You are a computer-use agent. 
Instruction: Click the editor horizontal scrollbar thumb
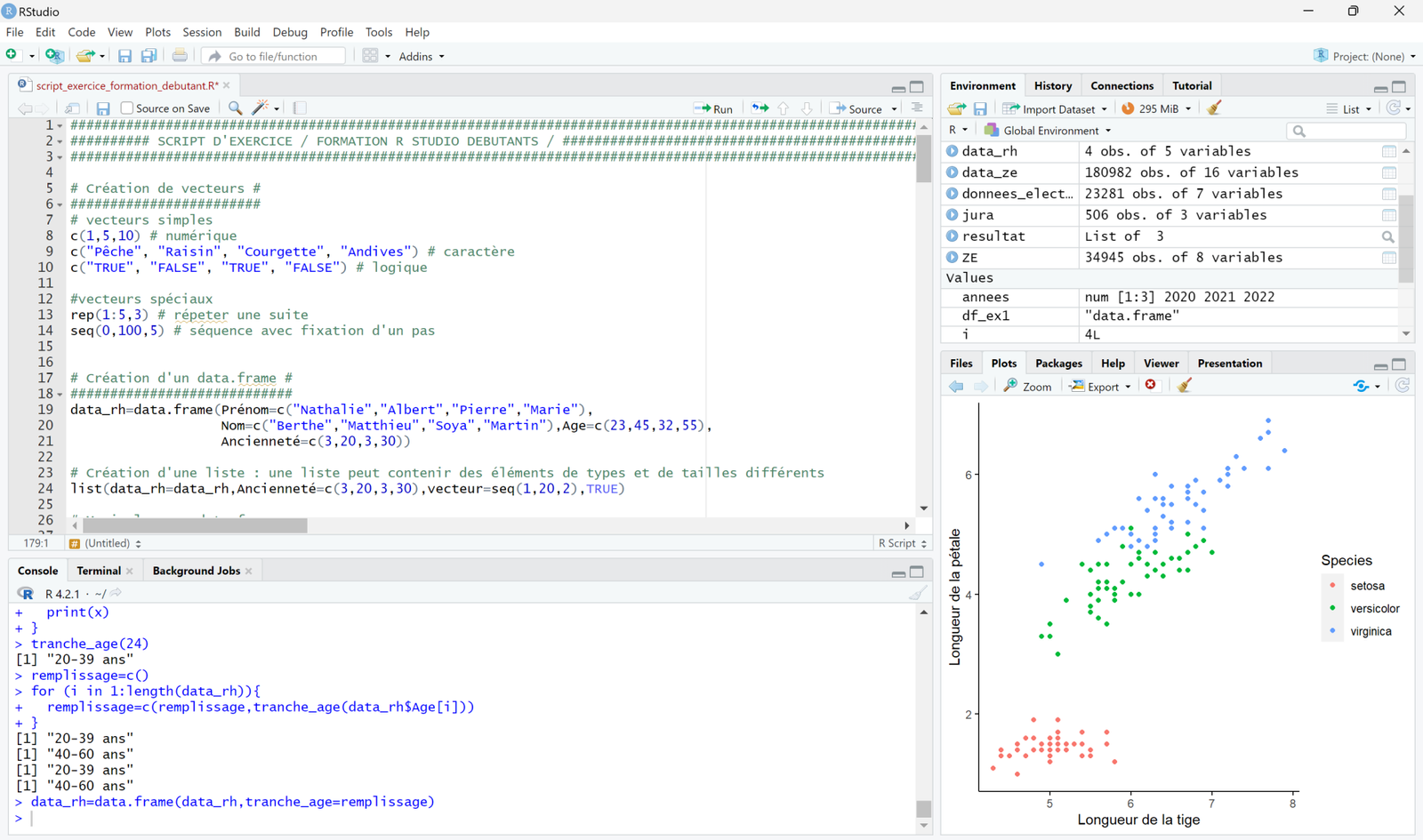pyautogui.click(x=195, y=525)
